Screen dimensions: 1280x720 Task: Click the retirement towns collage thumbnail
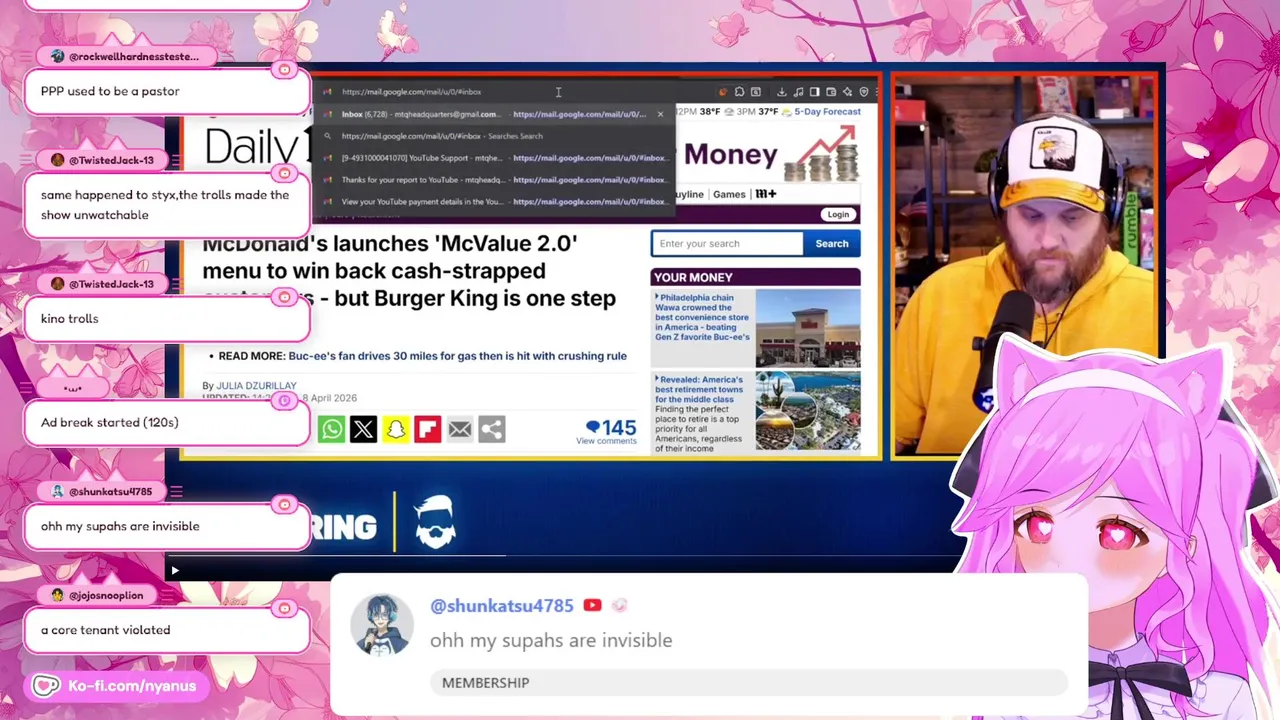coord(808,411)
